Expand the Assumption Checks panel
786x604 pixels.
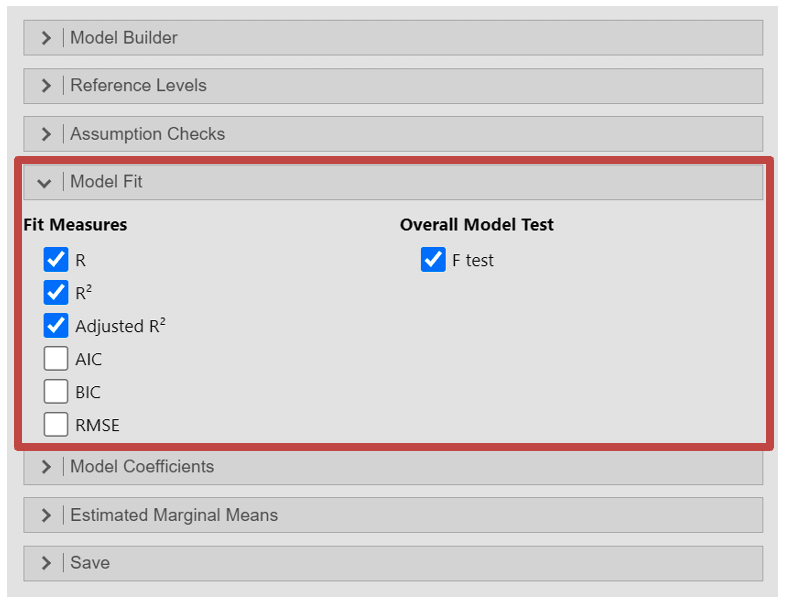pyautogui.click(x=147, y=134)
